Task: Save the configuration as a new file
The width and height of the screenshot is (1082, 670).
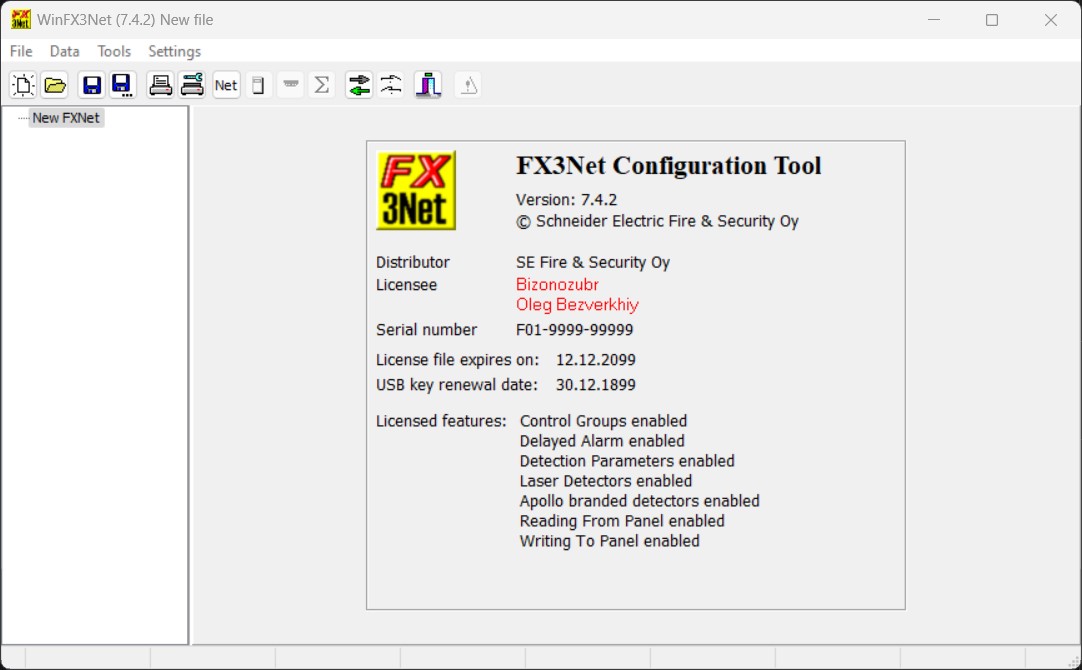Action: pos(122,85)
